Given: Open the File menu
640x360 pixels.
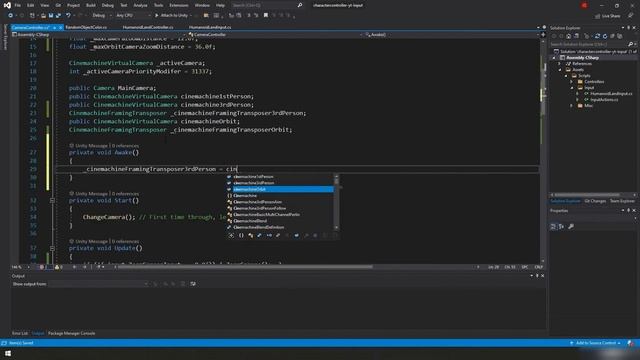Looking at the screenshot, I should 18,5.
